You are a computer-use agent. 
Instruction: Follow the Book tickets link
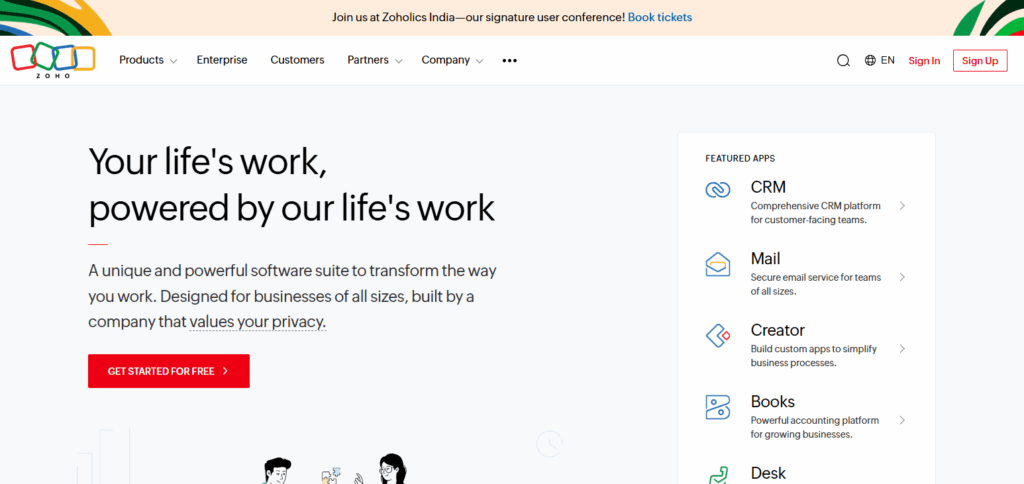660,18
